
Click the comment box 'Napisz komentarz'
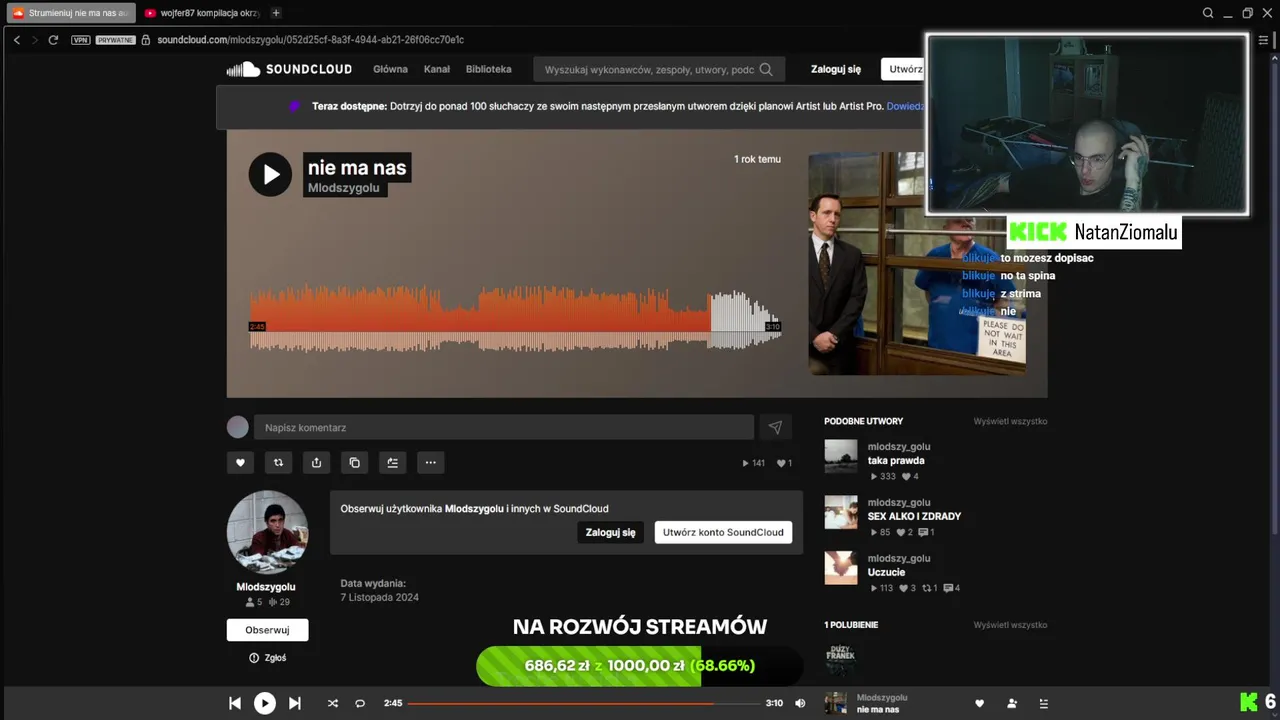[503, 427]
